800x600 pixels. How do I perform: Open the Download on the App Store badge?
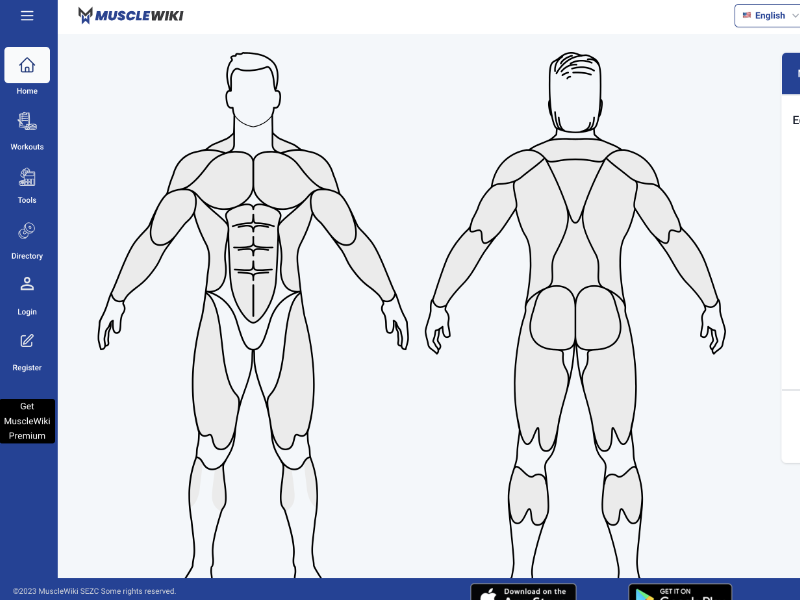tap(523, 592)
